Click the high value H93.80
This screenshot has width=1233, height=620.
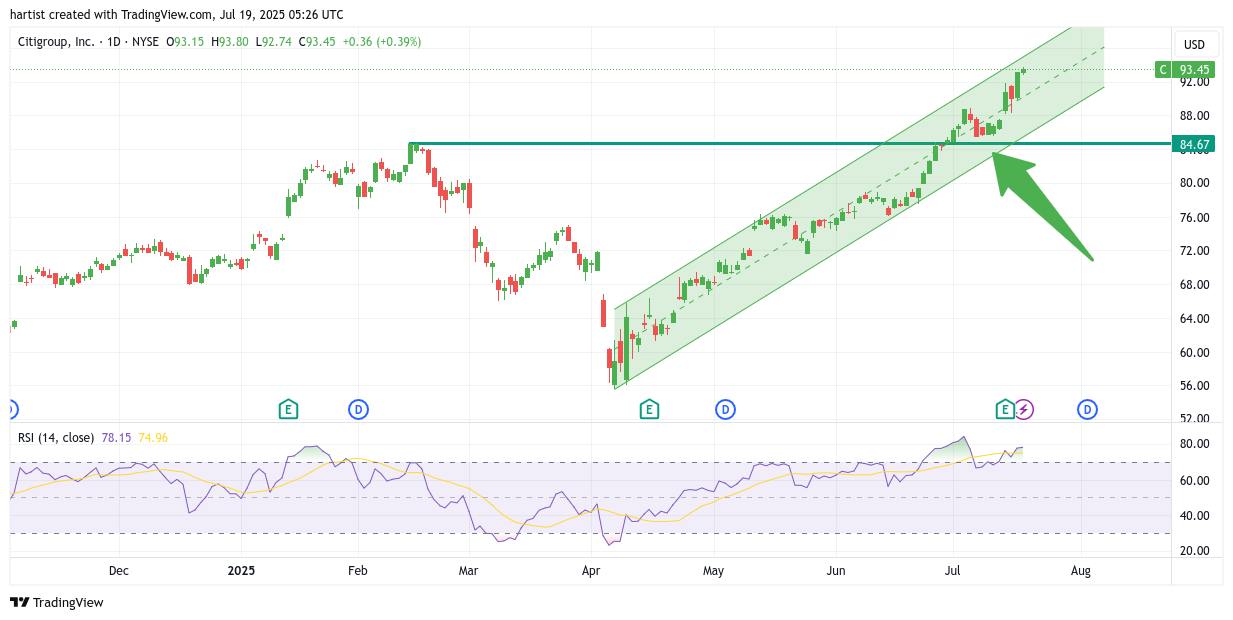click(x=229, y=42)
